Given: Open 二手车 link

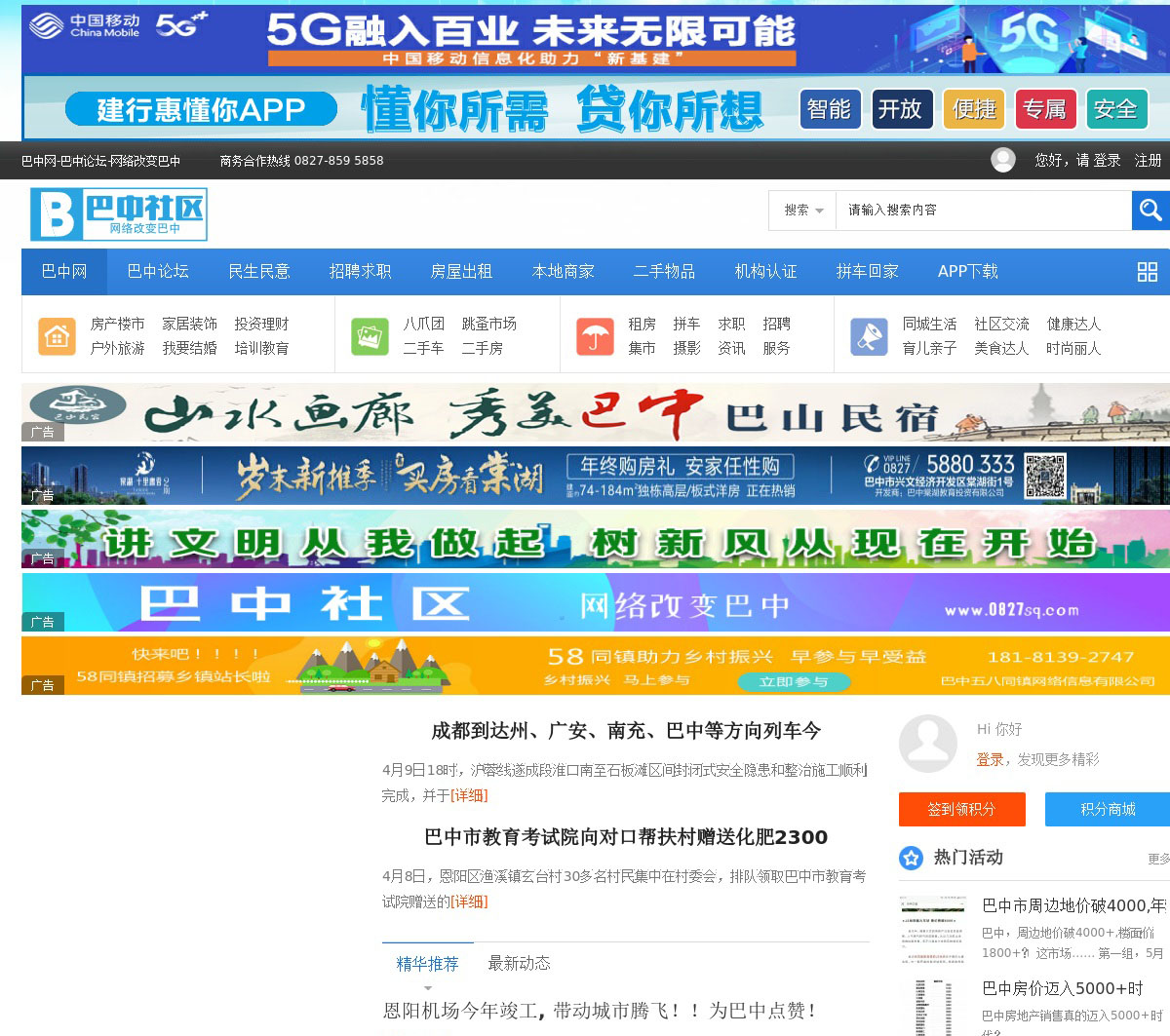Looking at the screenshot, I should (x=424, y=348).
